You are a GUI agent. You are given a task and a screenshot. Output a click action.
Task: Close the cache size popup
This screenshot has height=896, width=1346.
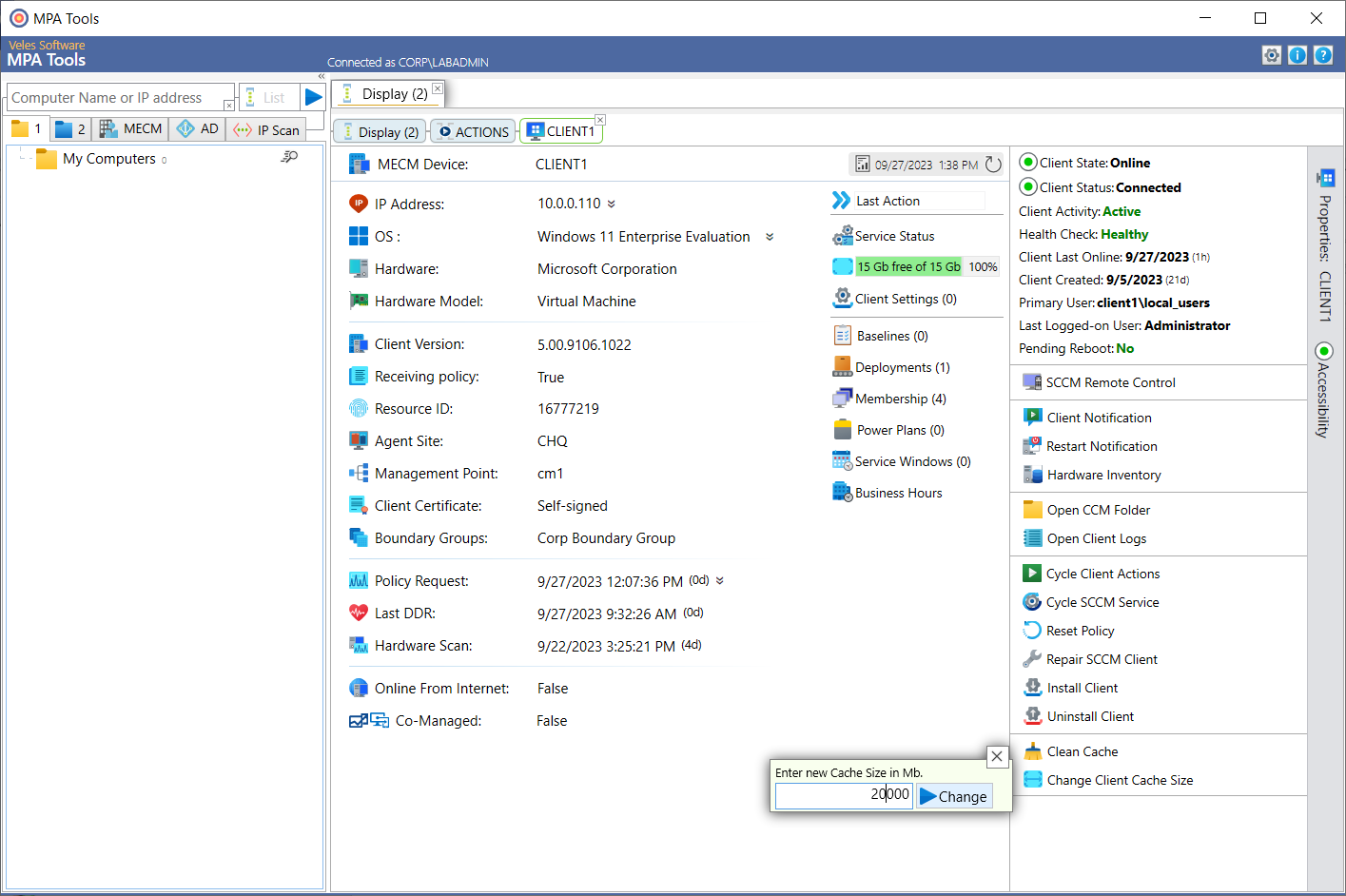pos(997,756)
